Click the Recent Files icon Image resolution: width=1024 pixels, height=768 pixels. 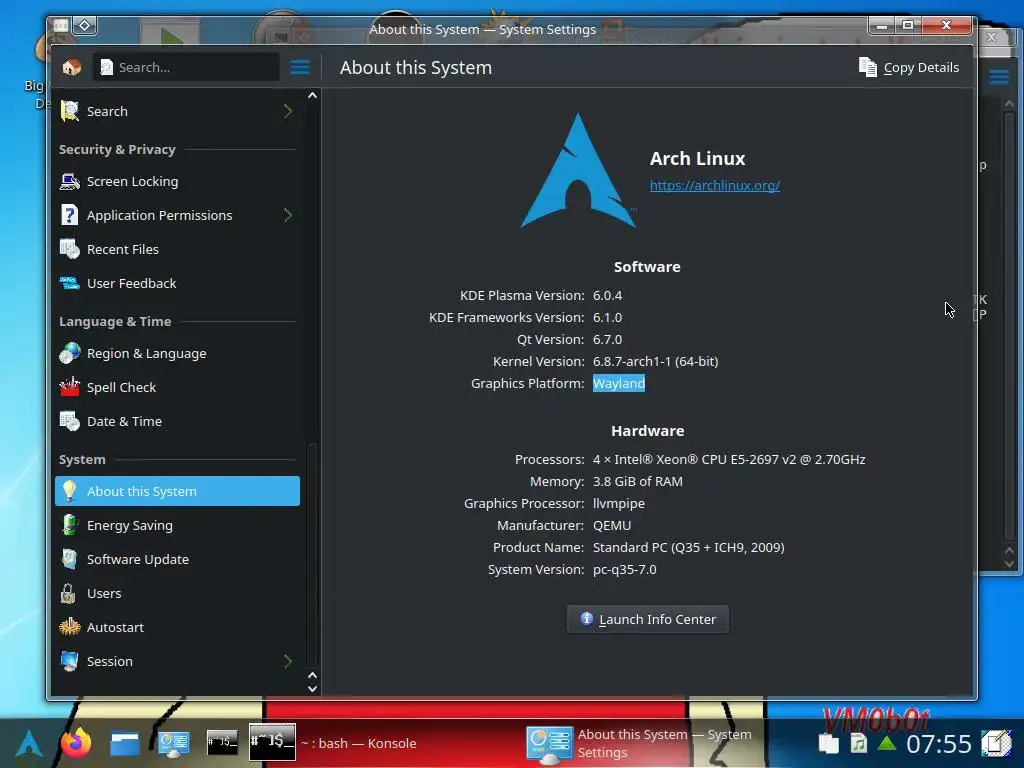pos(69,249)
